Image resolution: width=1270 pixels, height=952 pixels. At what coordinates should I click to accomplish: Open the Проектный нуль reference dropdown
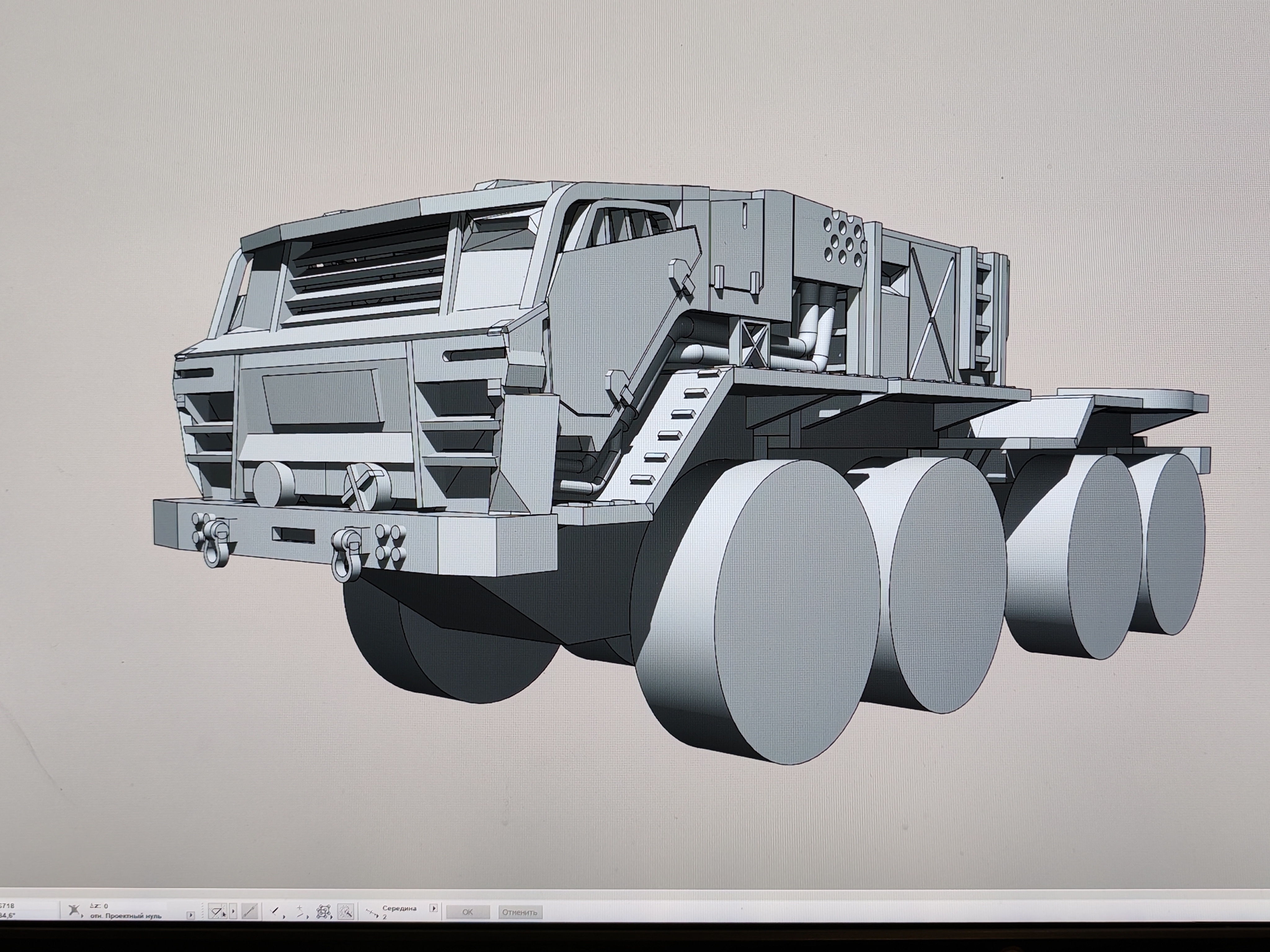(191, 915)
